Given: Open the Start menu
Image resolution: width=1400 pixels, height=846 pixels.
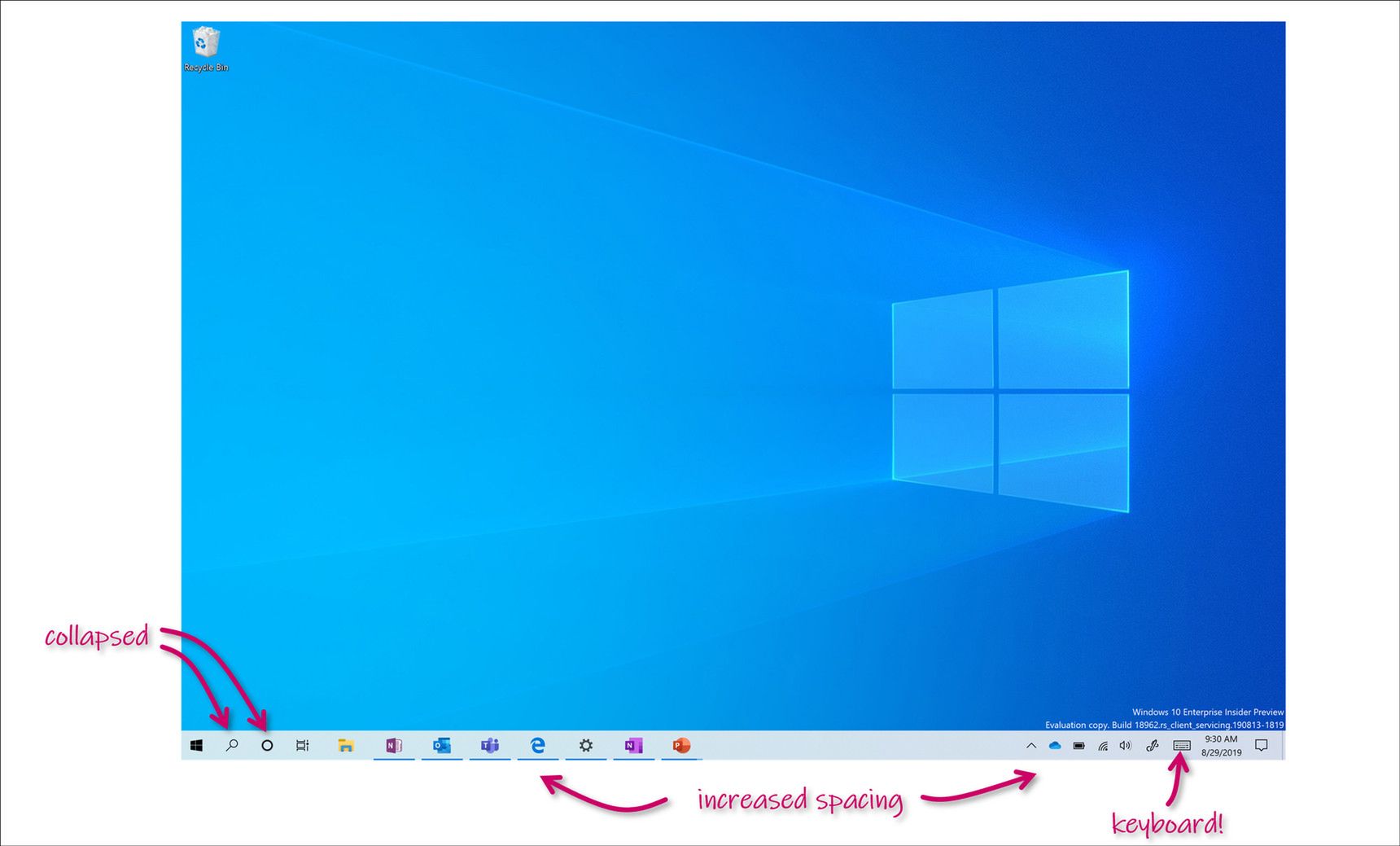Looking at the screenshot, I should click(195, 745).
